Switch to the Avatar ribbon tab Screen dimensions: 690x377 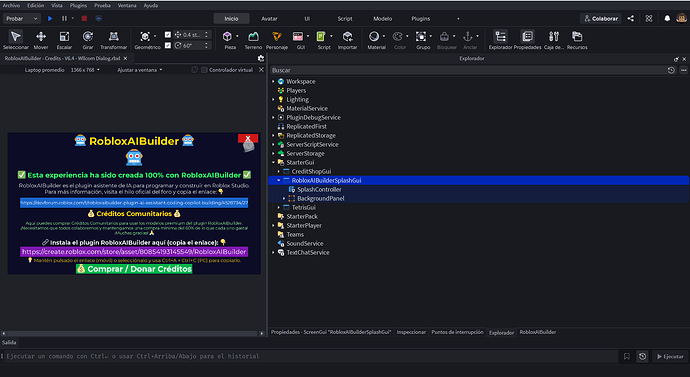coord(269,18)
